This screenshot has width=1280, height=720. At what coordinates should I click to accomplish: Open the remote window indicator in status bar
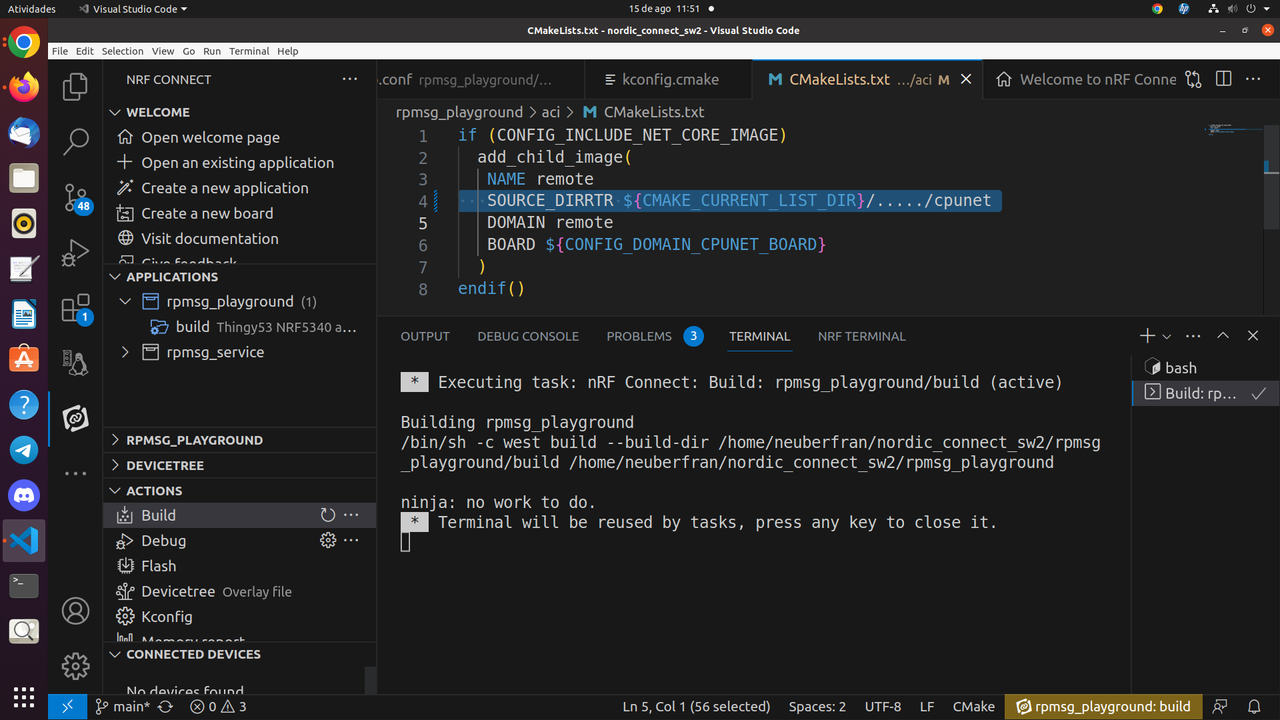point(67,706)
